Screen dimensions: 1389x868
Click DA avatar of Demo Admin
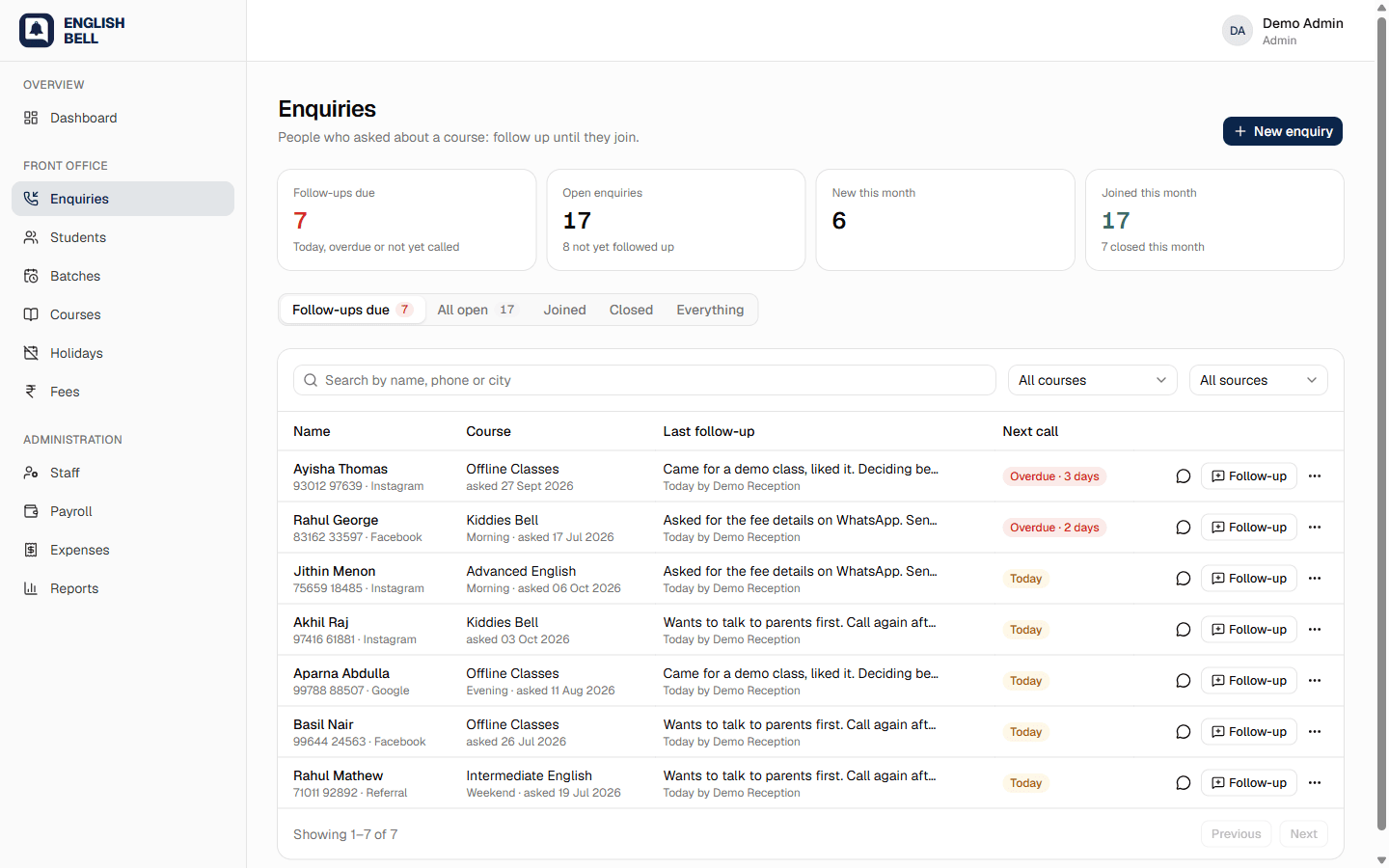coord(1238,31)
